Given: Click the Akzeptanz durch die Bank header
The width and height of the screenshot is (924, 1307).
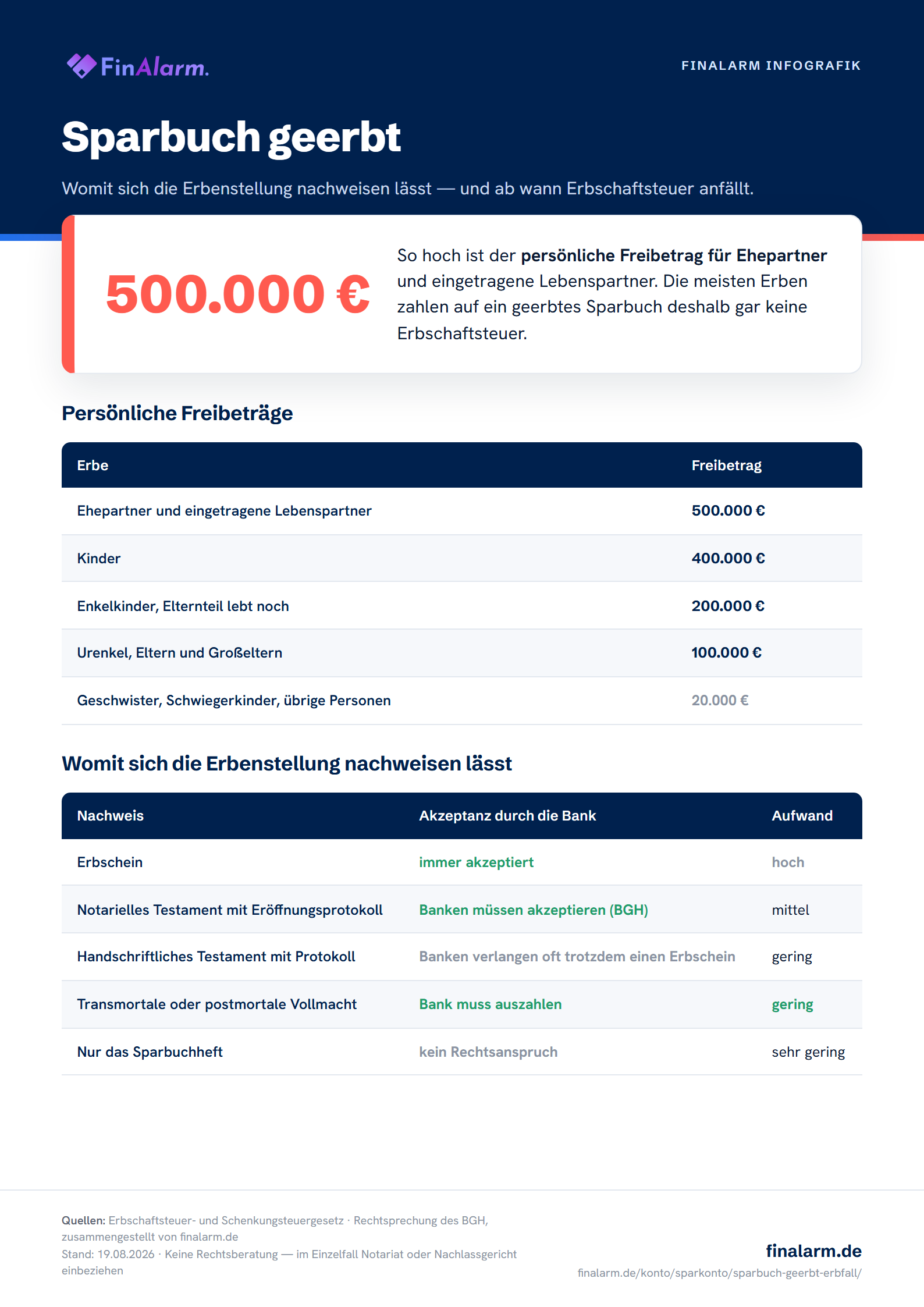Looking at the screenshot, I should 507,816.
